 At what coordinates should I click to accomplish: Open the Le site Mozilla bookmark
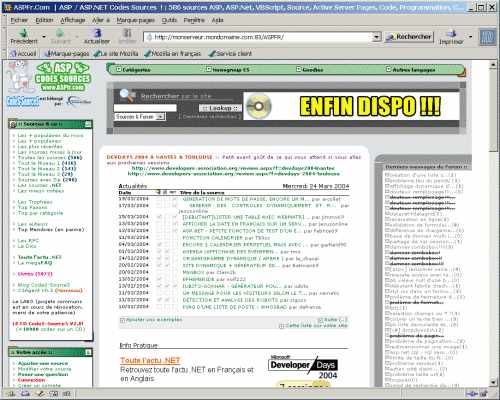click(116, 53)
